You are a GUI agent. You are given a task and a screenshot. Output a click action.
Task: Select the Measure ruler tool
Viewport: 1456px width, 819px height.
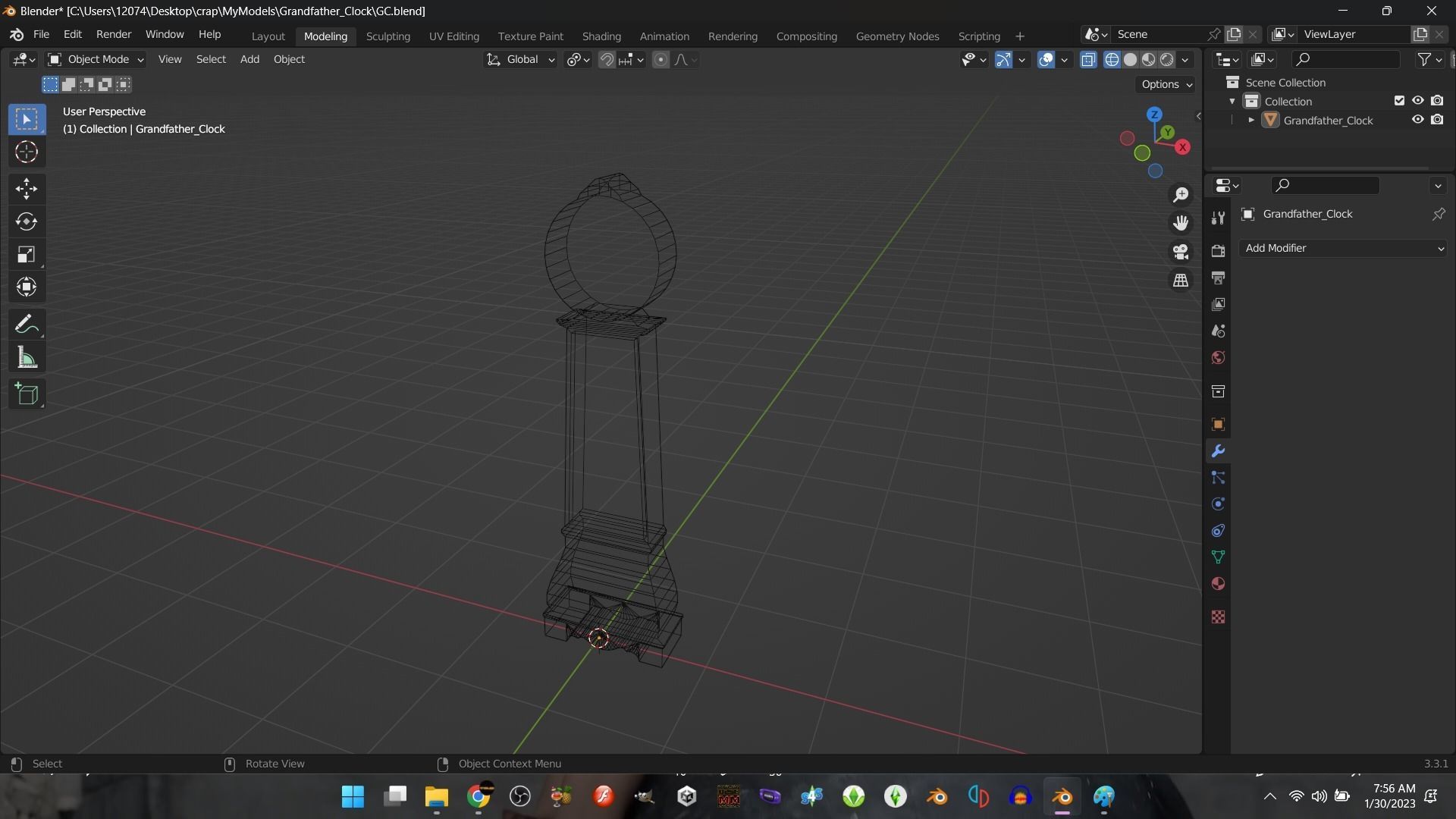[x=27, y=357]
